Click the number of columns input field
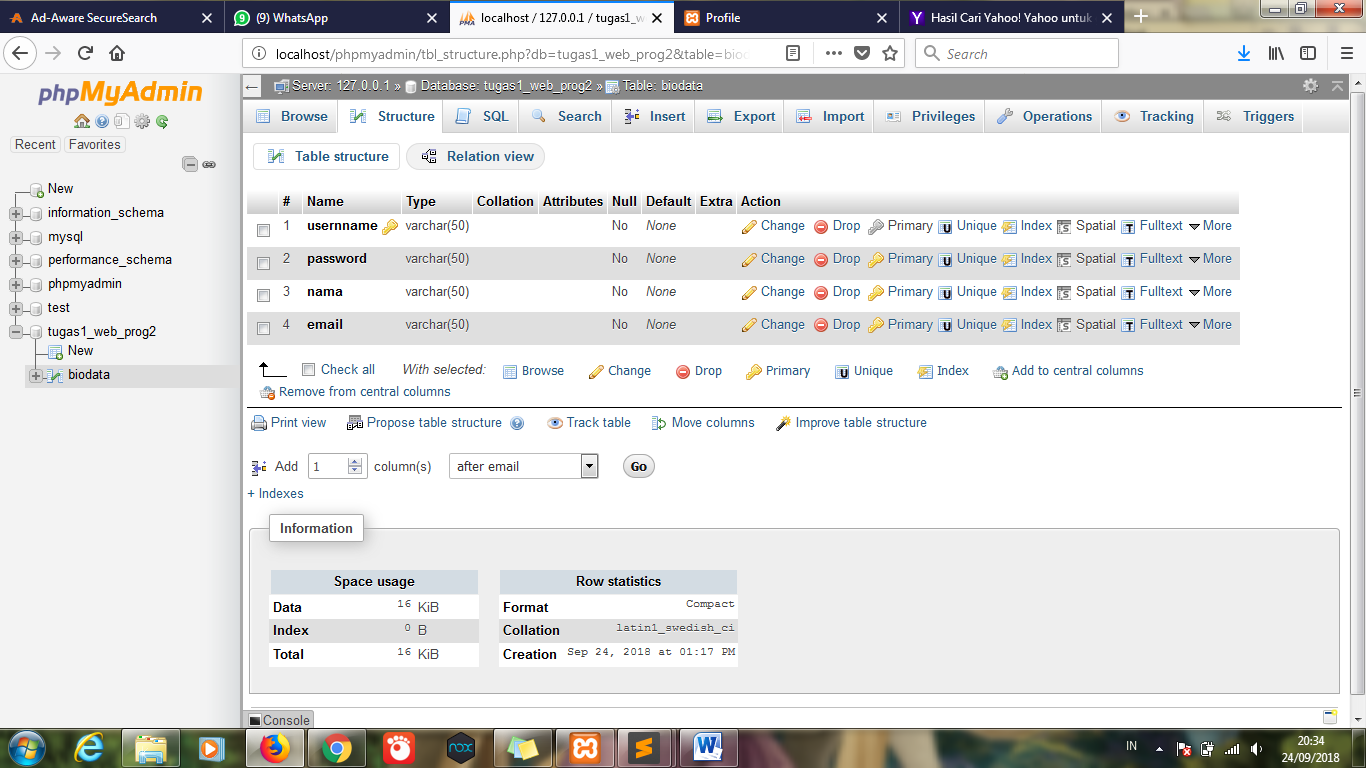Screen dimensions: 1366x768 [337, 466]
